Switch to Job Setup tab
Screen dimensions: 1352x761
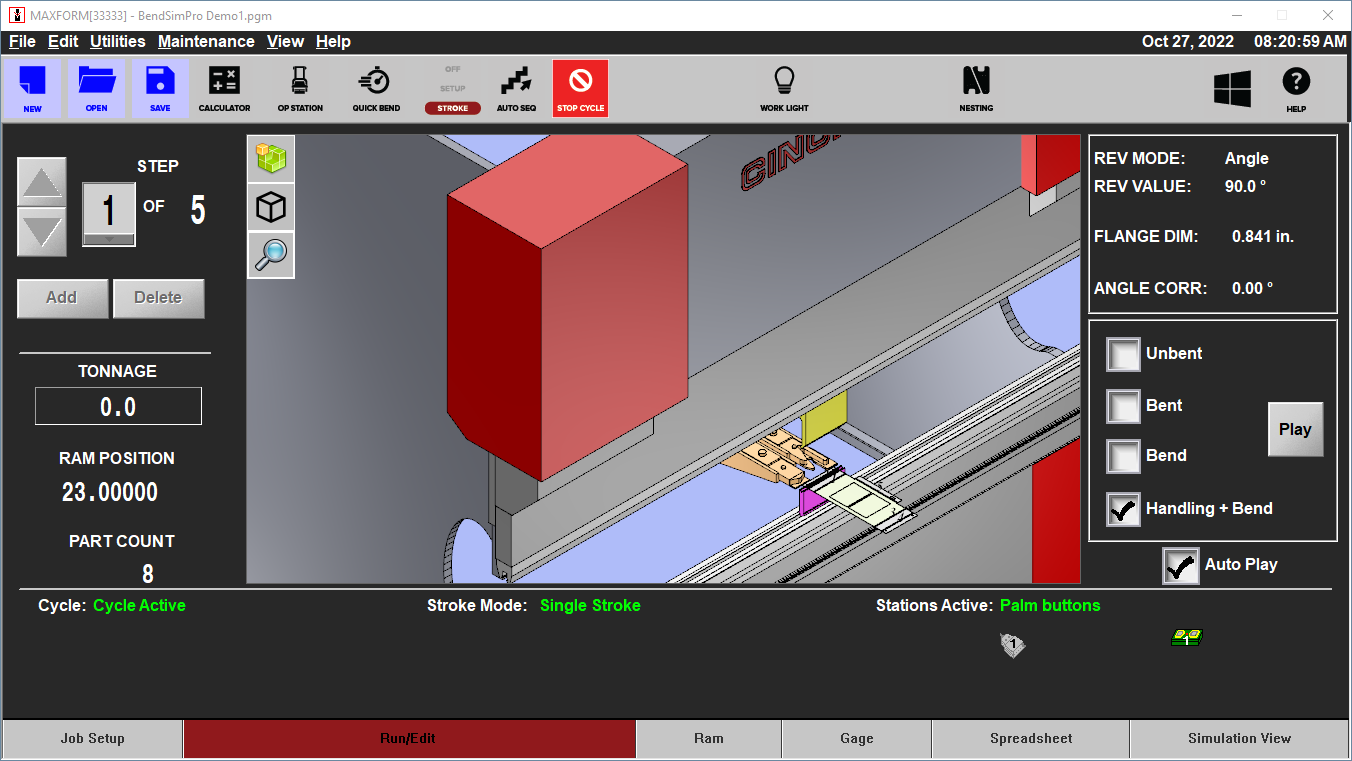point(92,739)
